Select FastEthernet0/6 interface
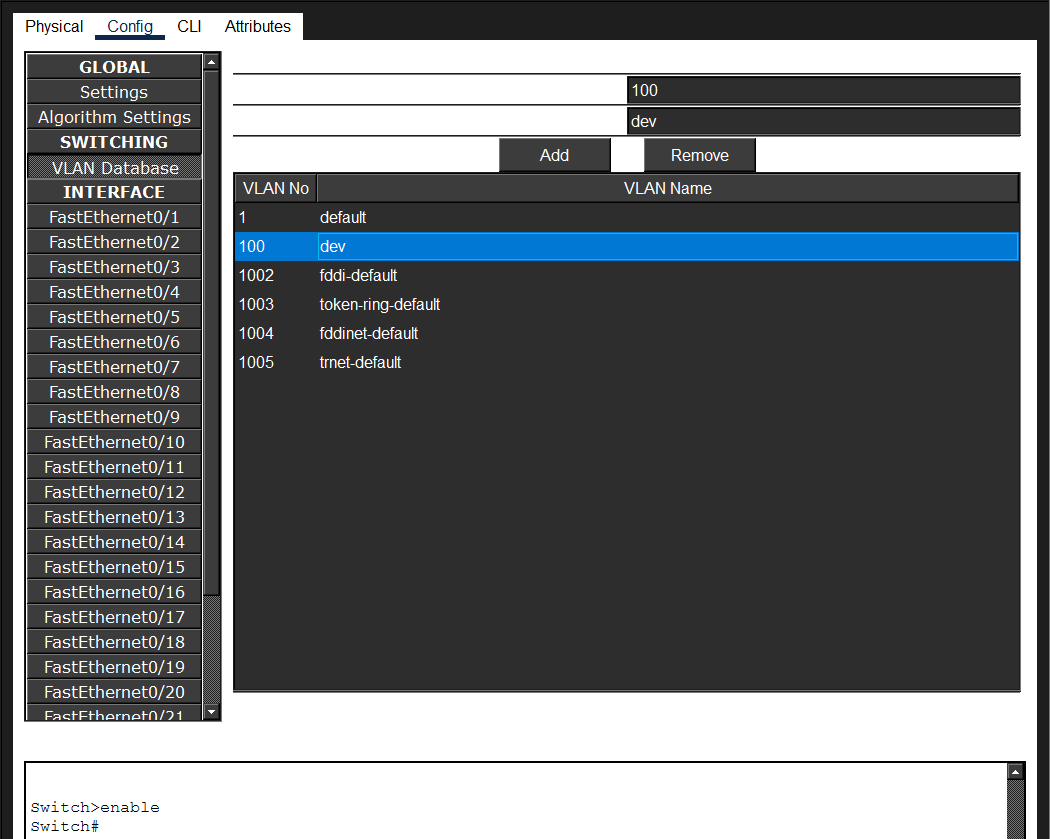 pos(114,342)
